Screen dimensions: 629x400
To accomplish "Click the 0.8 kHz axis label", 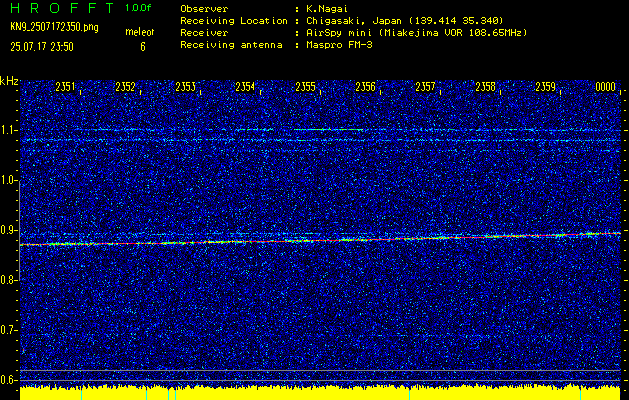I will 9,280.
